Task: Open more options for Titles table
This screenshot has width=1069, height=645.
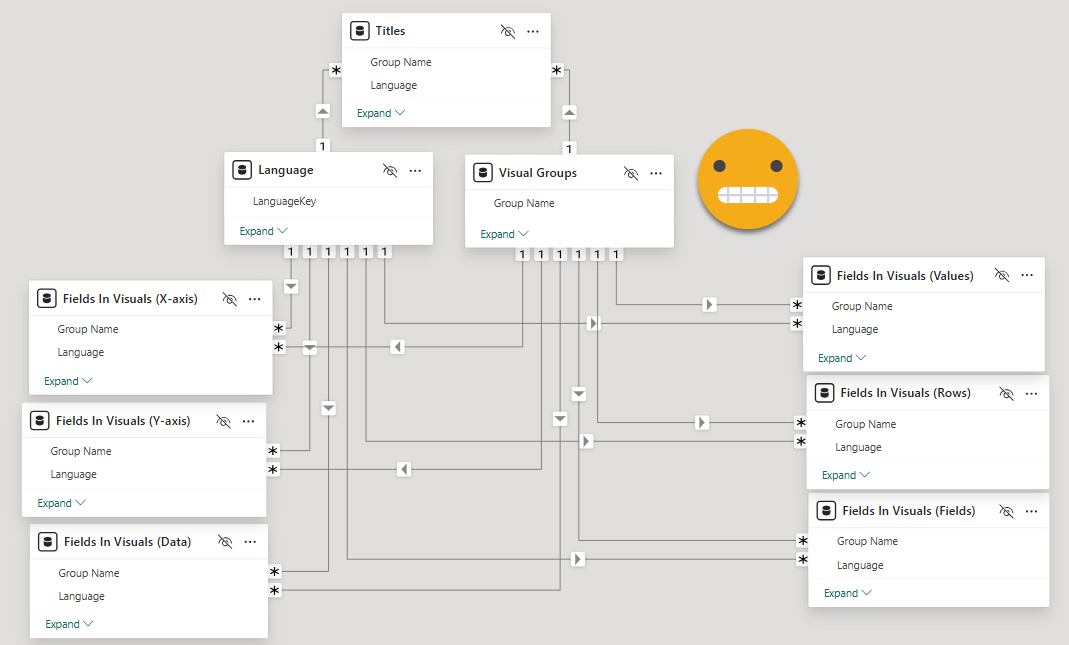Action: 533,31
